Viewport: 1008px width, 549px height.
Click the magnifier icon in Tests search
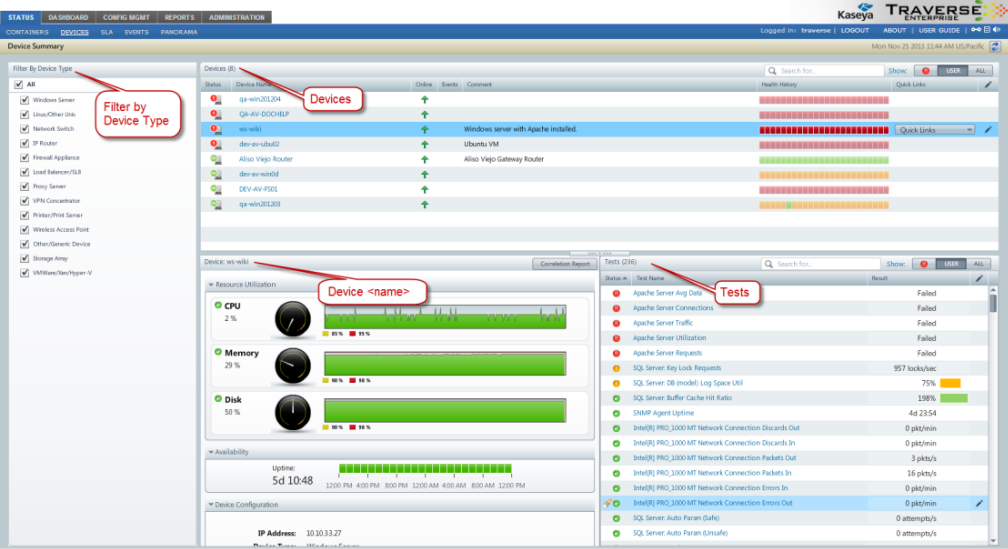click(770, 264)
